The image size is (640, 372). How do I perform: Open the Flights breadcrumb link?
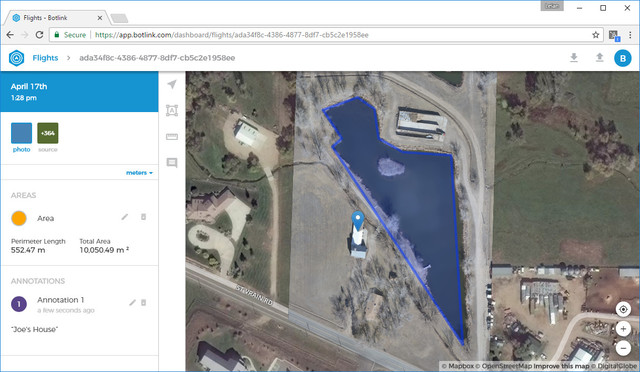click(45, 58)
